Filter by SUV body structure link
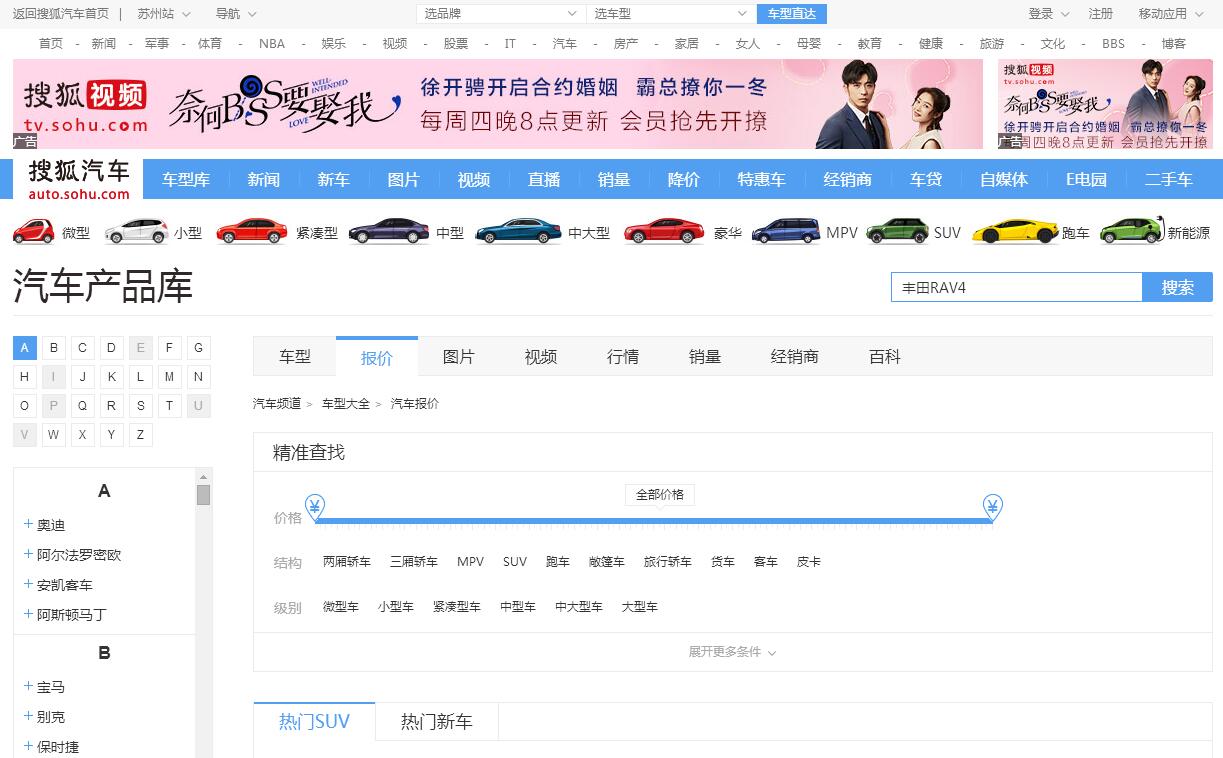Screen dimensions: 1223x758 (x=514, y=562)
